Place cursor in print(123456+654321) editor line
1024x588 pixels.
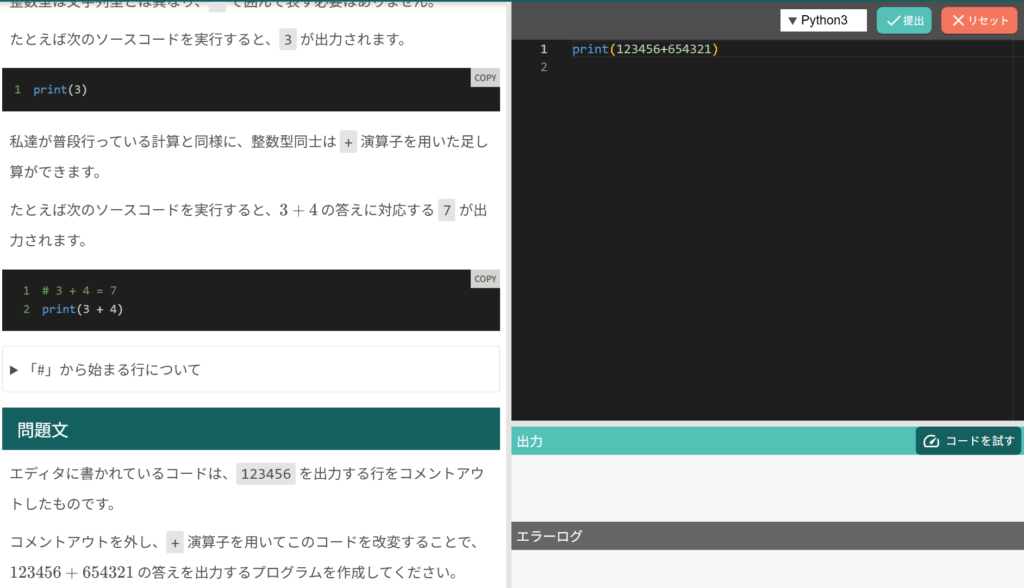click(645, 49)
